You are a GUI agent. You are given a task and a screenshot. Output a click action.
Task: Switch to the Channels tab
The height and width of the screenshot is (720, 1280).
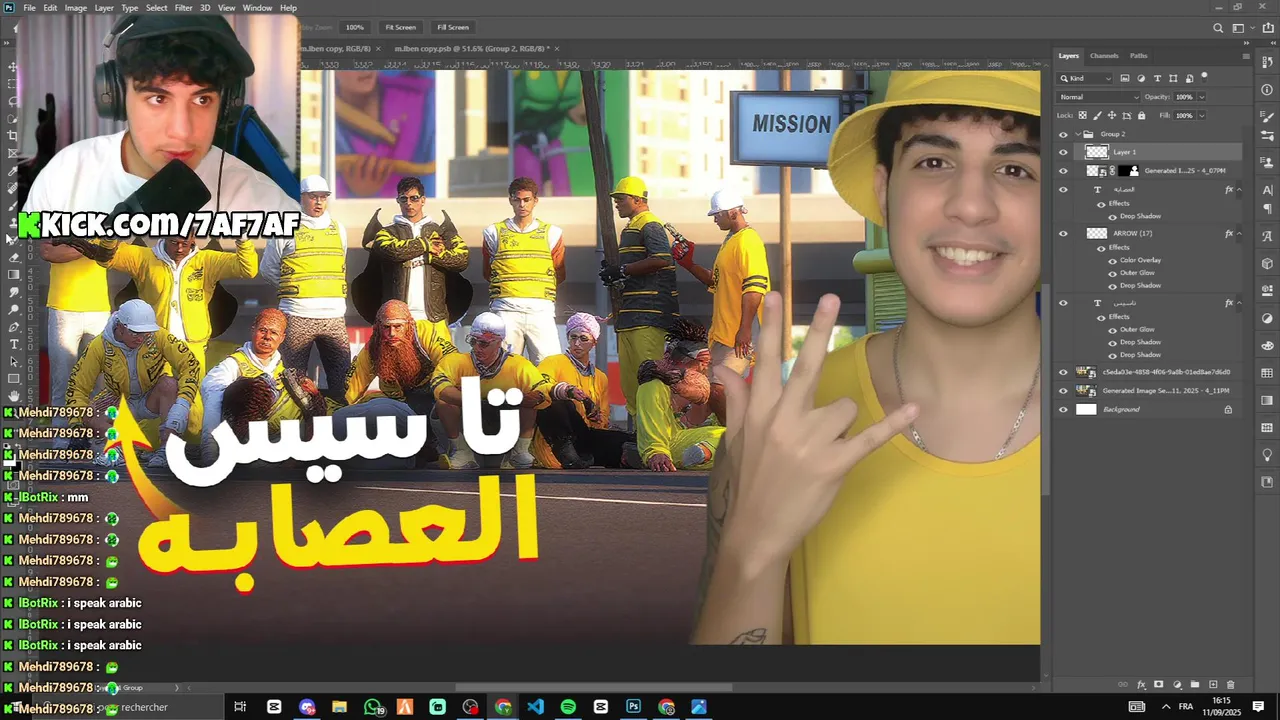[x=1104, y=56]
